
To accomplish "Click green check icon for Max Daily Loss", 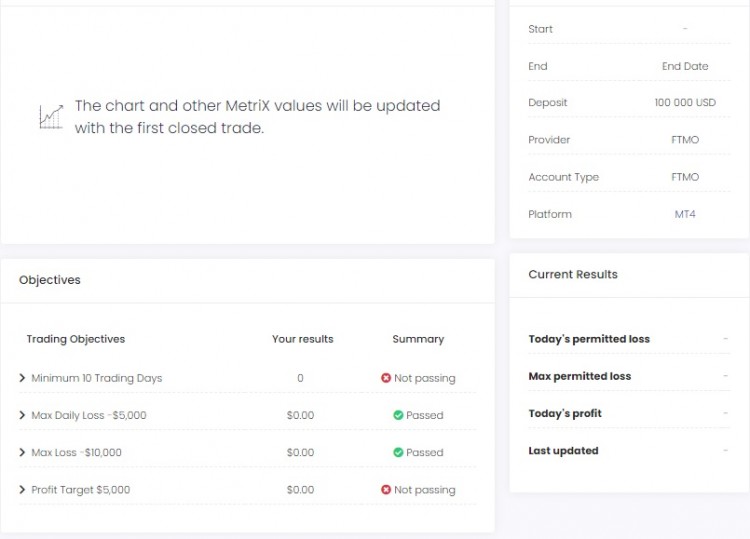I will coord(398,415).
